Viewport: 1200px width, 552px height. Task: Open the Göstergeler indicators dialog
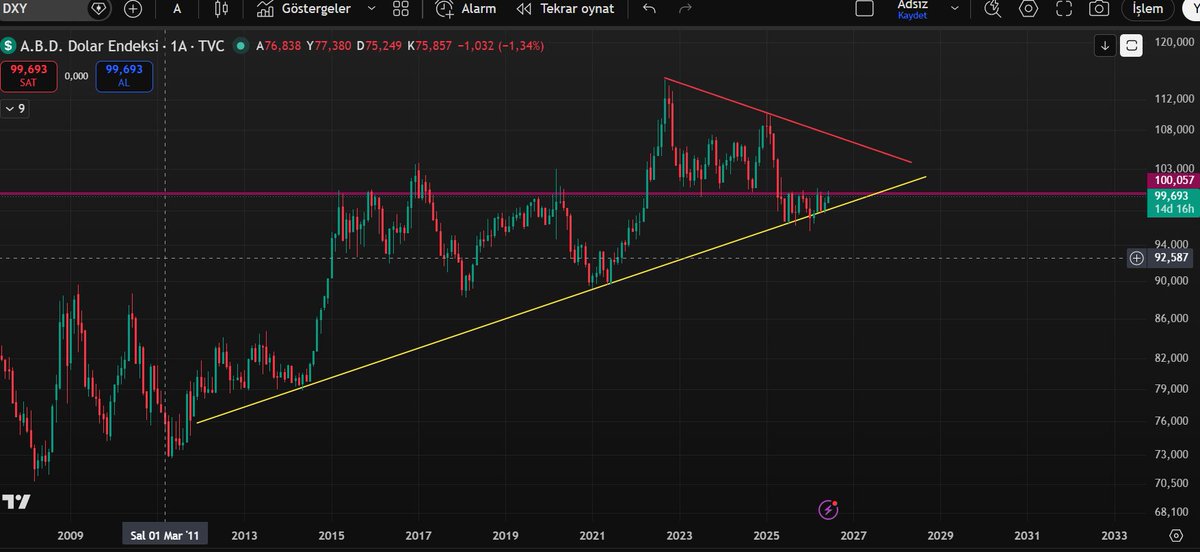(x=303, y=8)
